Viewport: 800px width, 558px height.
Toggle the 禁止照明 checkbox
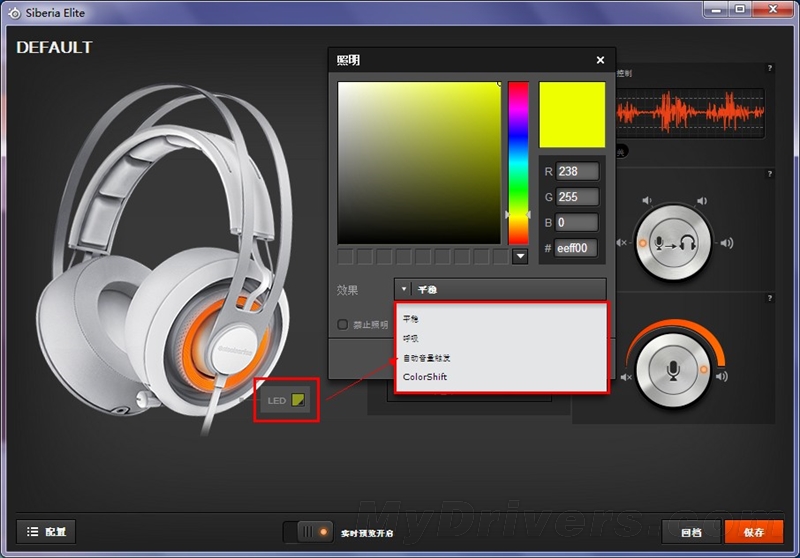point(343,324)
